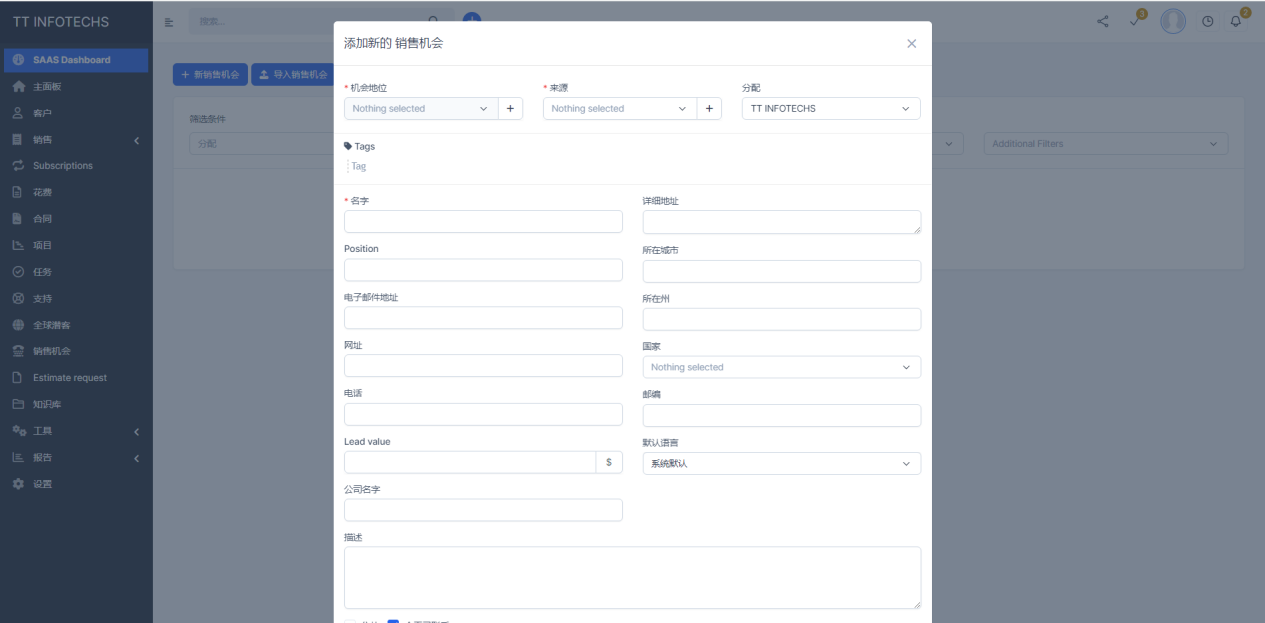Screen dimensions: 1265x623
Task: Click the 公司名字 input field
Action: pyautogui.click(x=483, y=510)
